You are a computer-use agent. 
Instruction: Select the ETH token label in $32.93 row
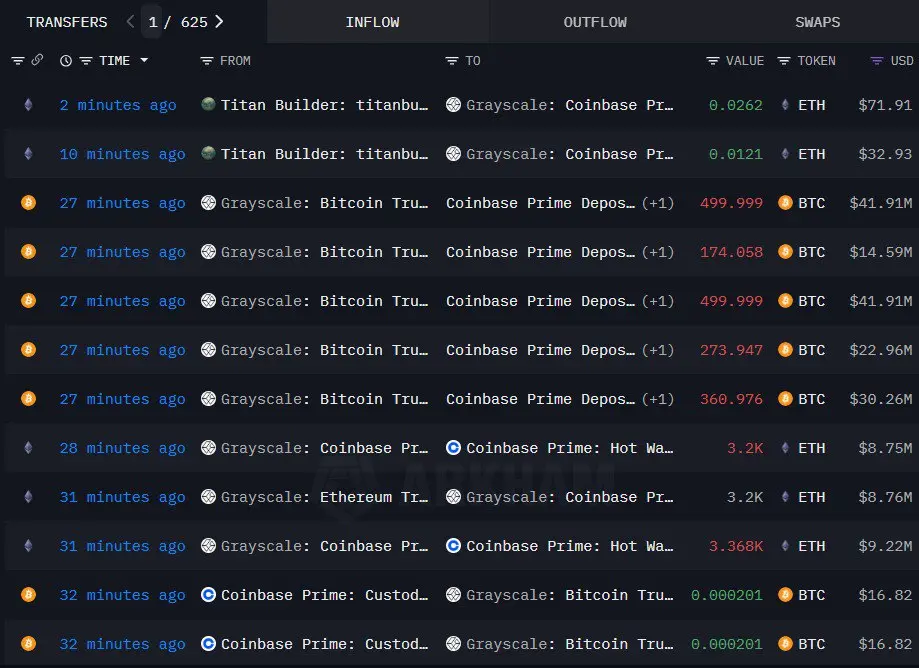[811, 154]
